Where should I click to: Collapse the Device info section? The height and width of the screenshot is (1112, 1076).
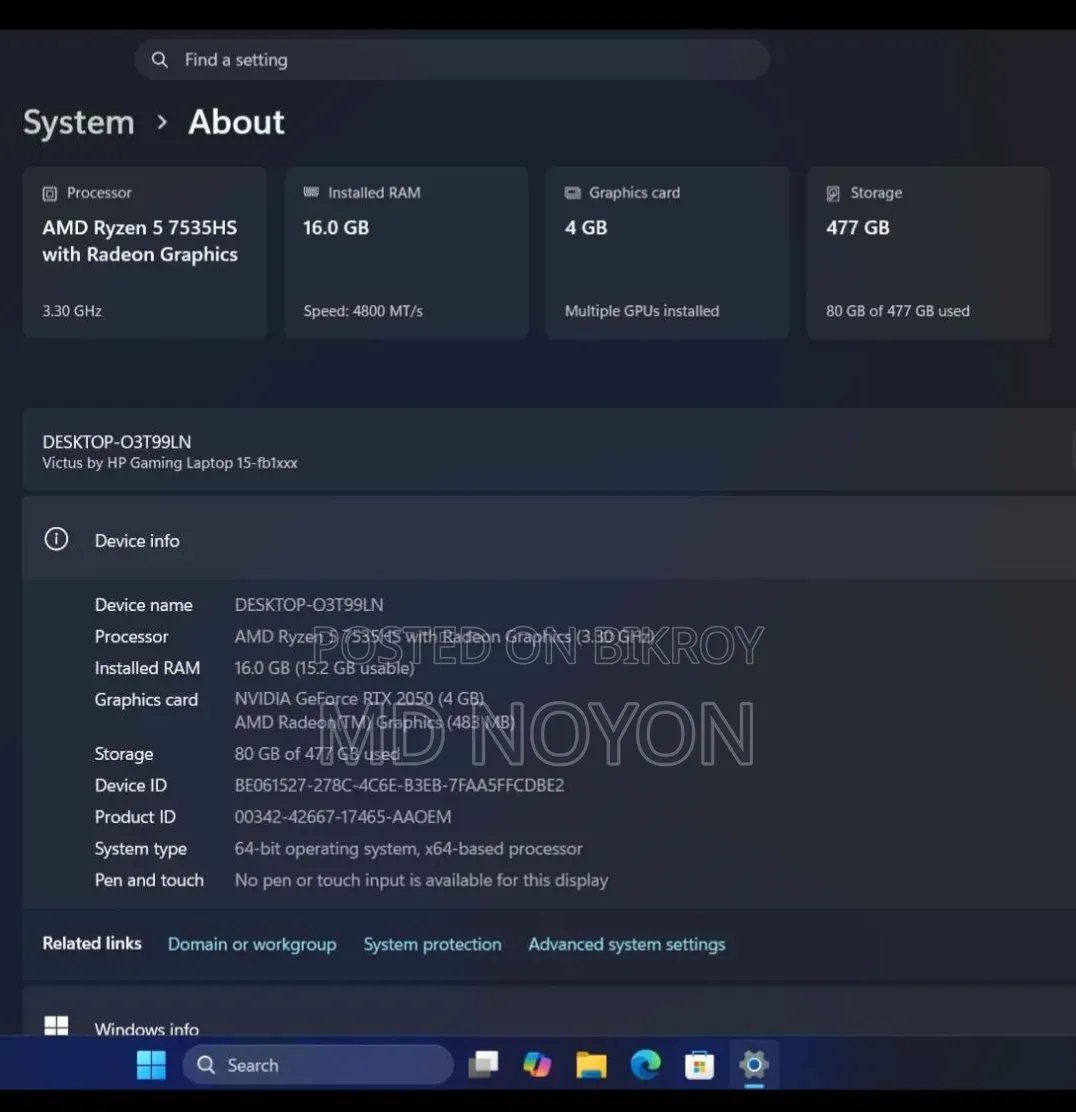pyautogui.click(x=549, y=540)
